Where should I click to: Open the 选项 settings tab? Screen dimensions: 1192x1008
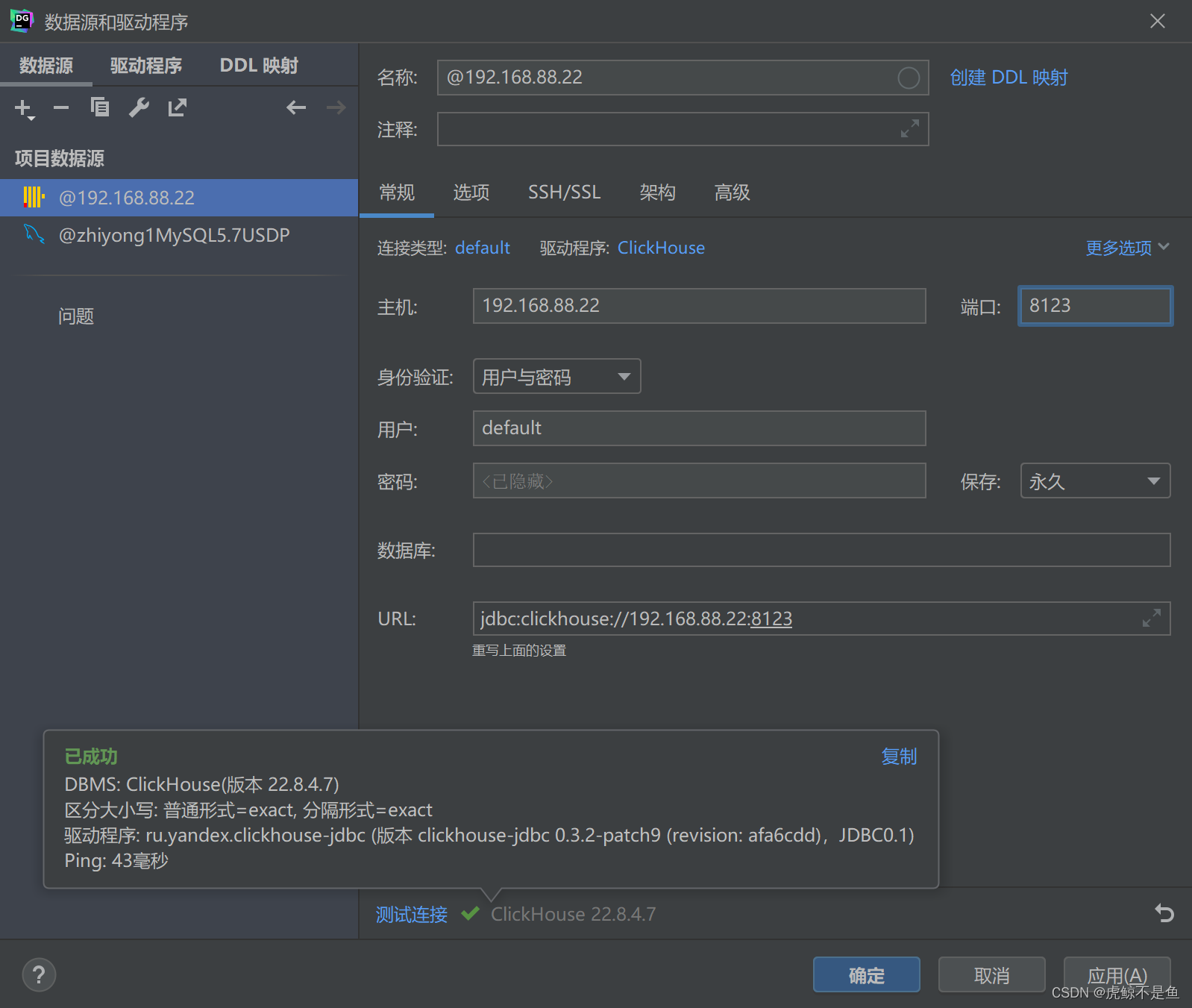point(471,192)
